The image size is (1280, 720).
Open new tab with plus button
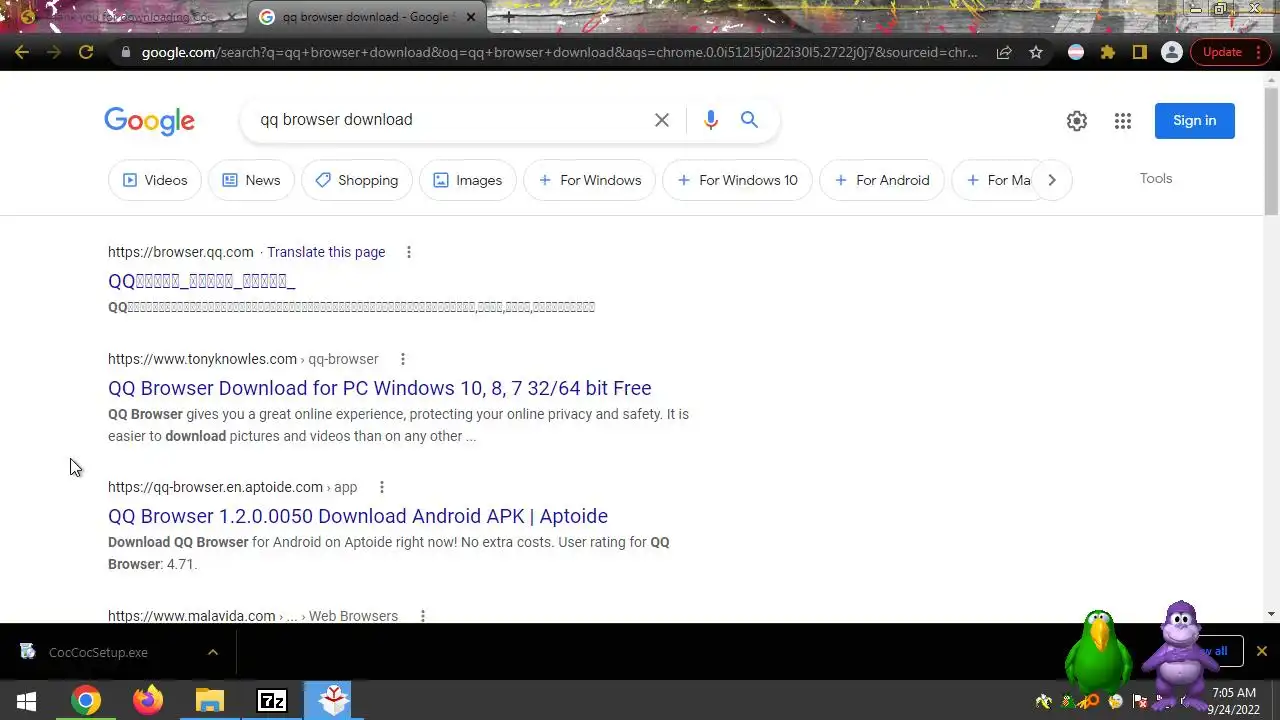509,17
